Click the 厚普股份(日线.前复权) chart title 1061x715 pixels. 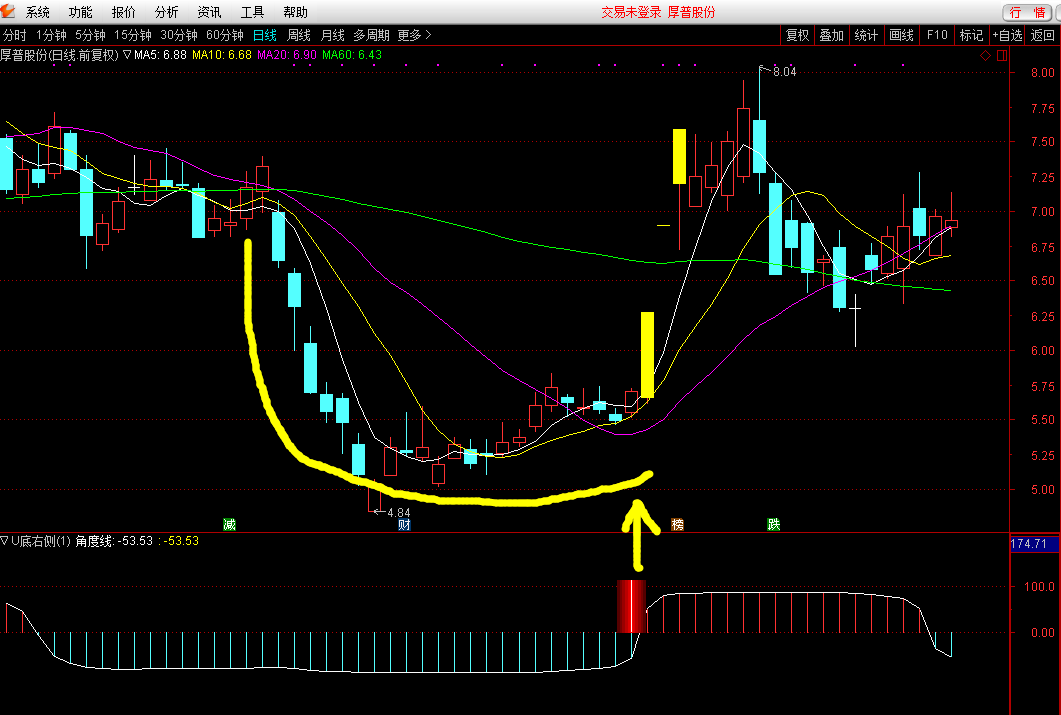60,55
